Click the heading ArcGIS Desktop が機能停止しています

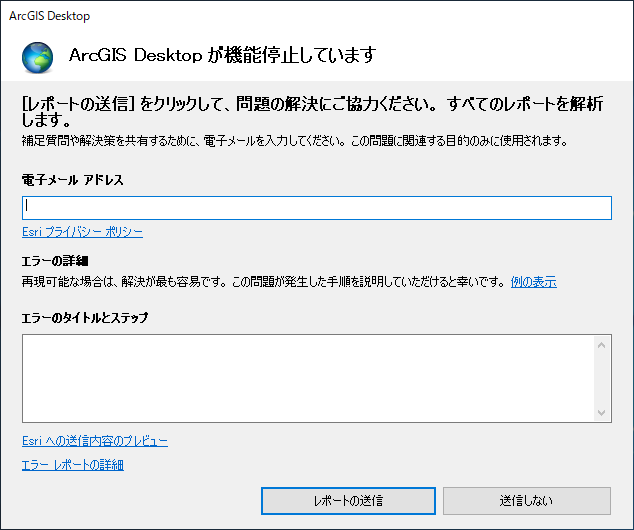click(x=222, y=56)
